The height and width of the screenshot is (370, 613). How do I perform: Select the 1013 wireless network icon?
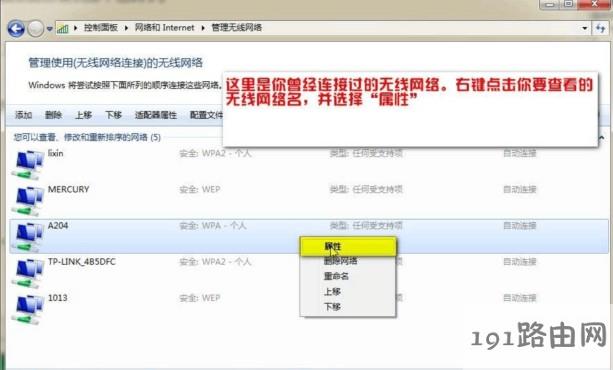coord(27,309)
